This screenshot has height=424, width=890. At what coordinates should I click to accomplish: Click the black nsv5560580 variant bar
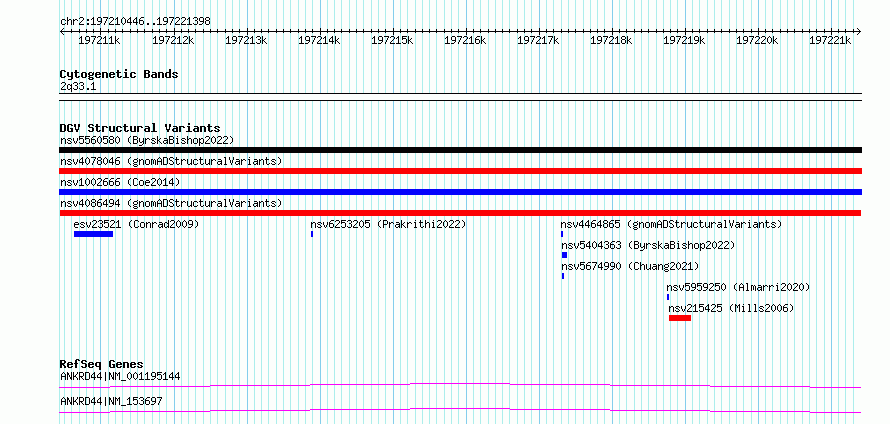(x=460, y=150)
